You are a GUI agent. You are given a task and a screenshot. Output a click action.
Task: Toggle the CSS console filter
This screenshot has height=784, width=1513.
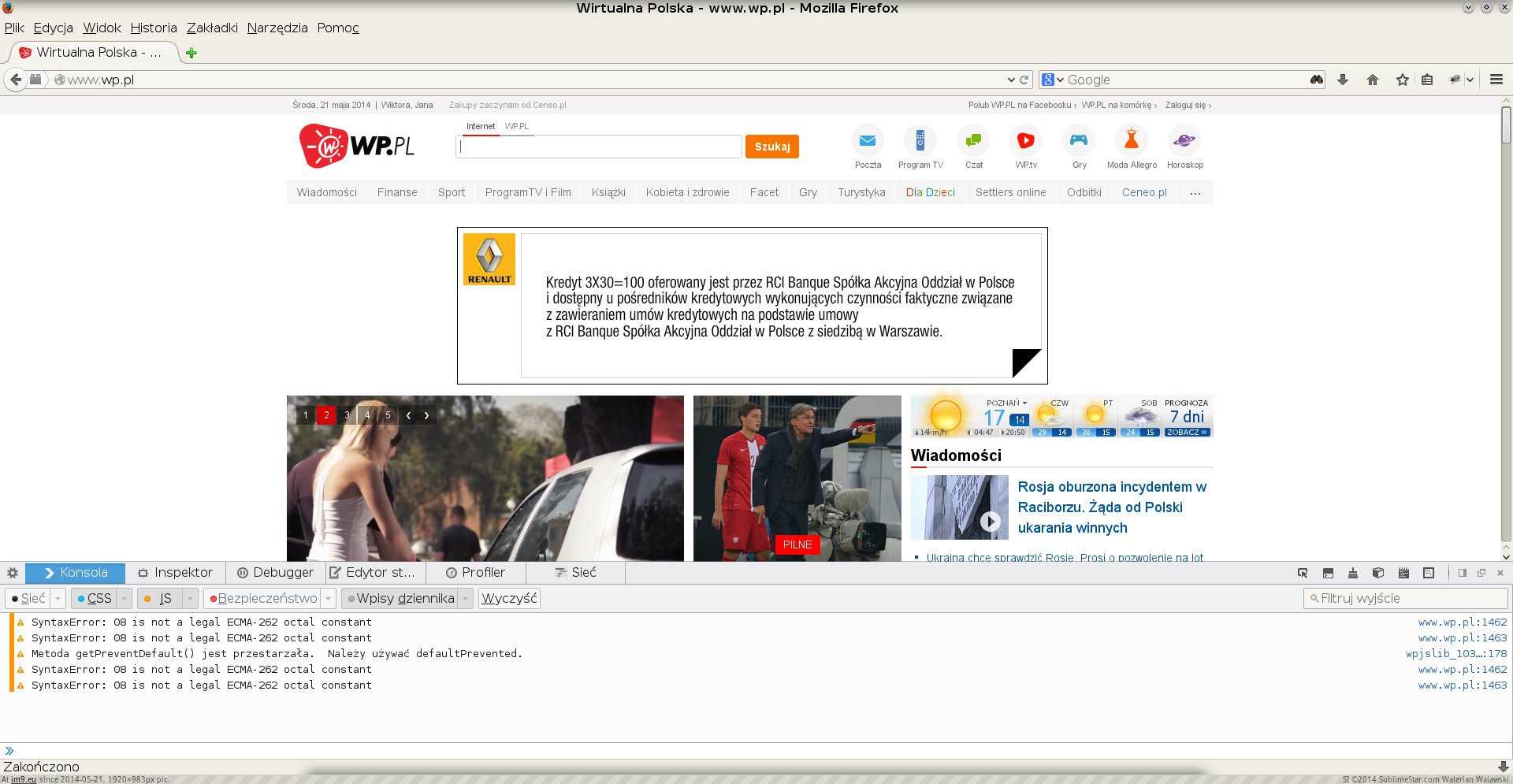[94, 599]
